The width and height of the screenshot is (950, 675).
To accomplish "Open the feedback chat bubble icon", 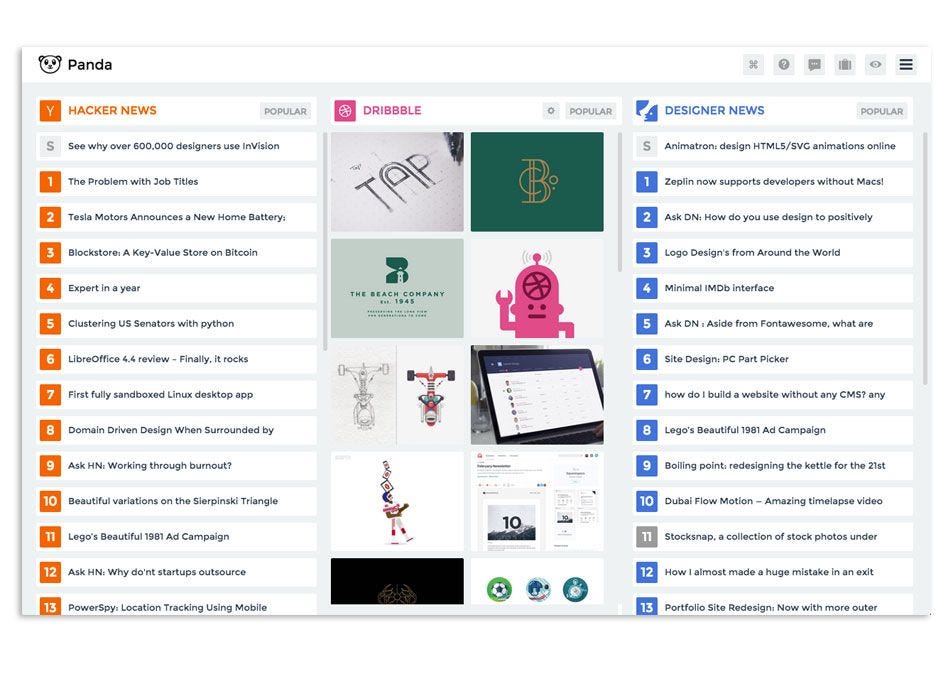I will click(x=814, y=64).
